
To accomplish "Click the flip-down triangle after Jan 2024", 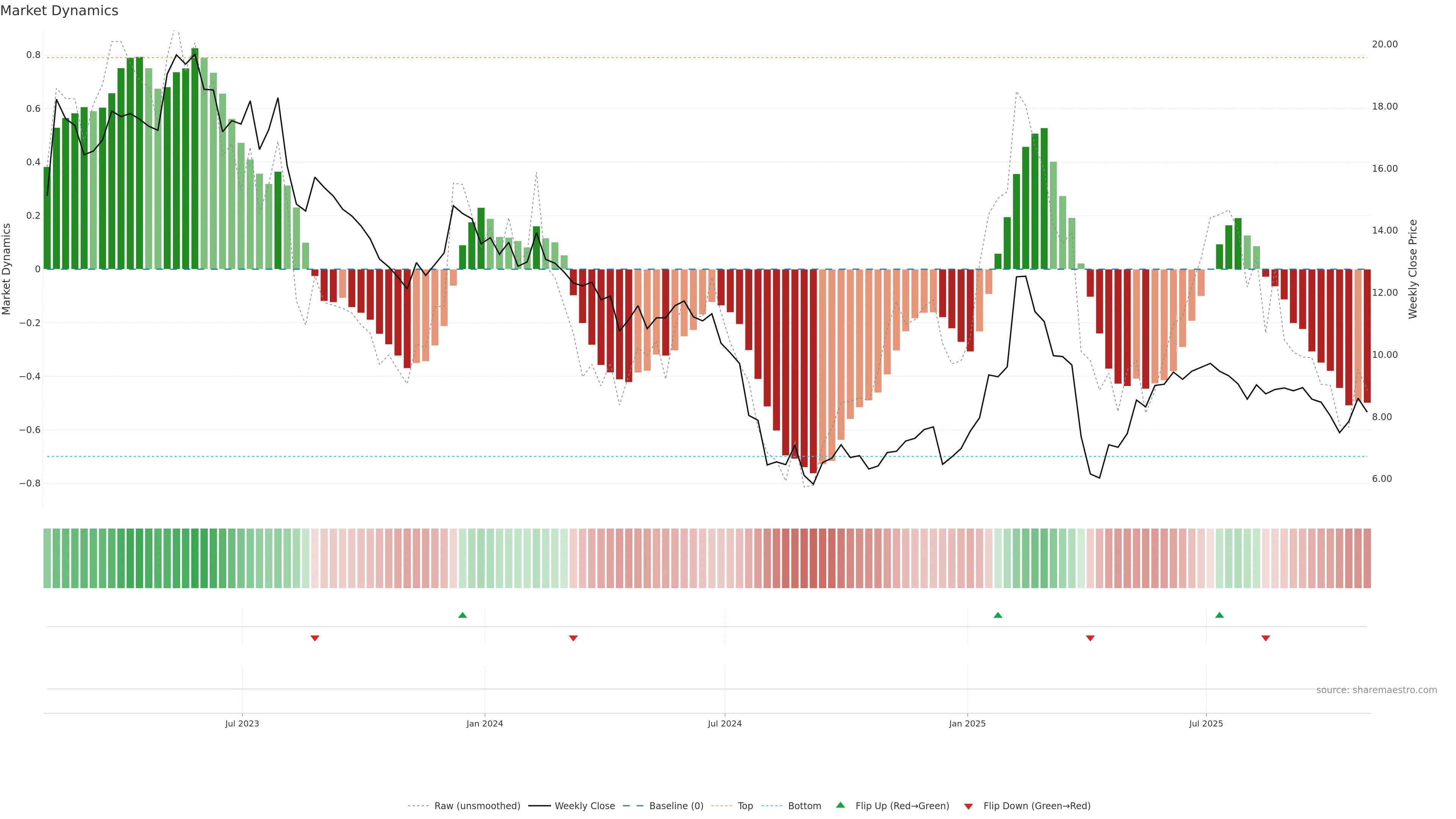I will point(573,638).
